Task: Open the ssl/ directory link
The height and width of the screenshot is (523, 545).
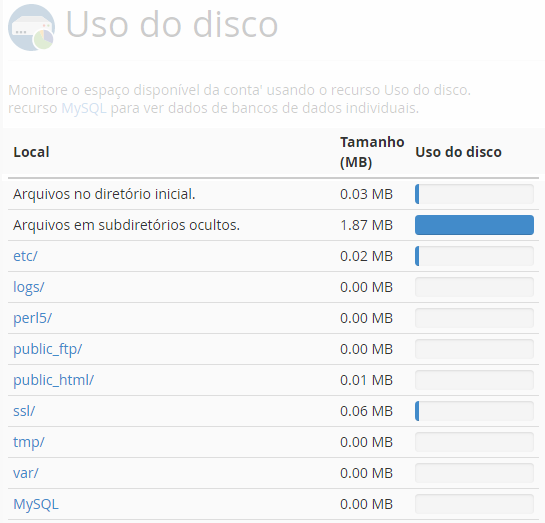Action: (24, 411)
